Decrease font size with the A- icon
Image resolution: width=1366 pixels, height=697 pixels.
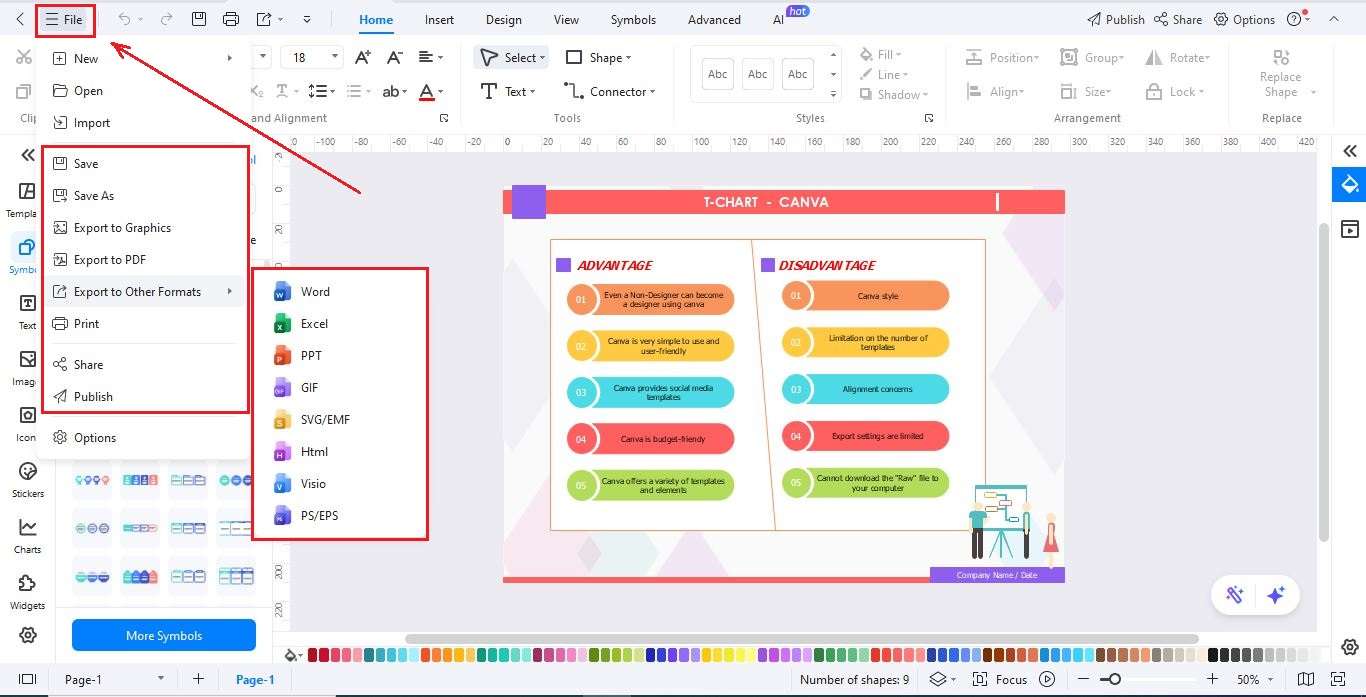[x=395, y=57]
